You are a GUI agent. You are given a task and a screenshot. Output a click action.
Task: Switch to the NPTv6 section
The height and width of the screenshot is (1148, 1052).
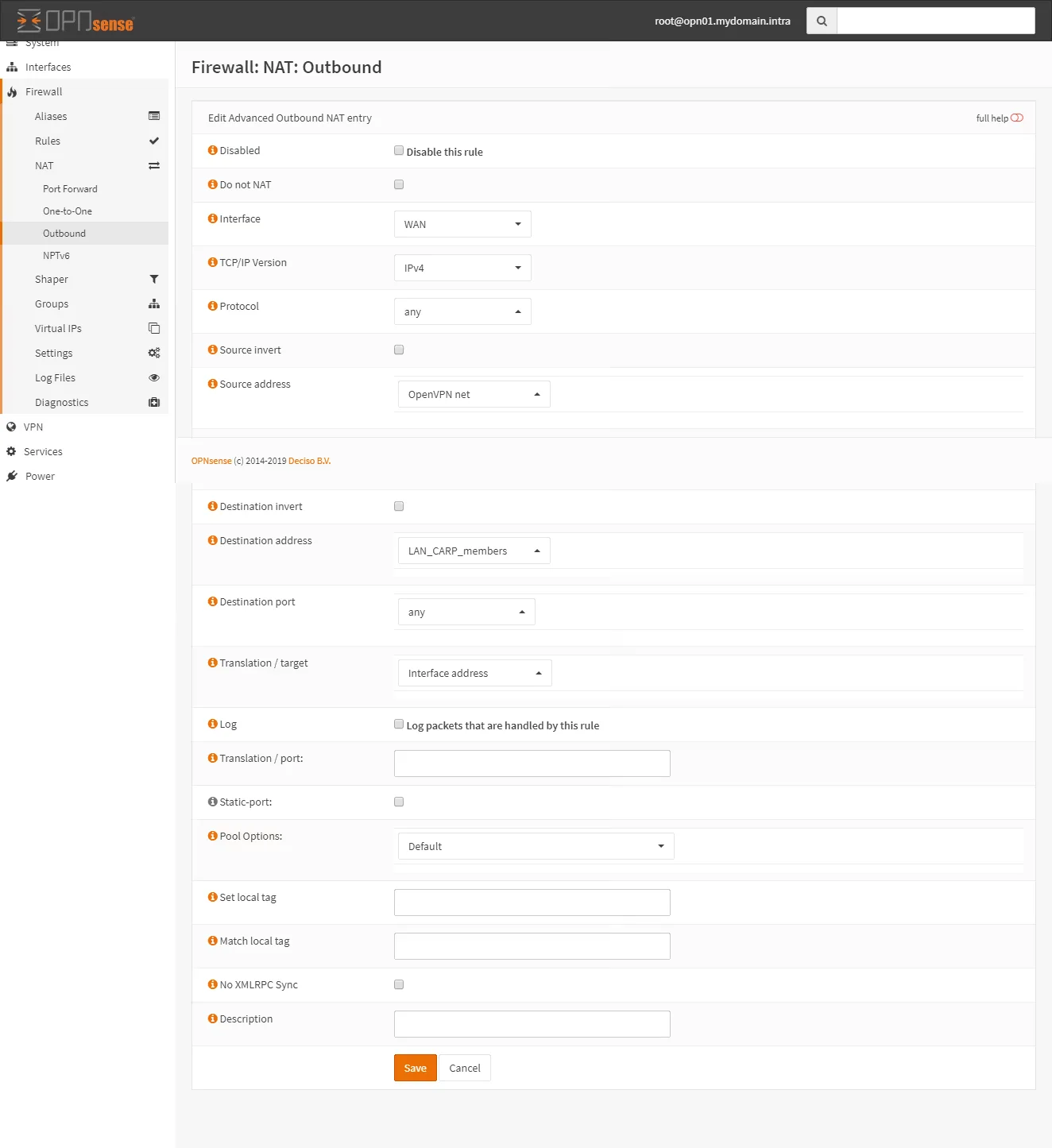pyautogui.click(x=56, y=255)
